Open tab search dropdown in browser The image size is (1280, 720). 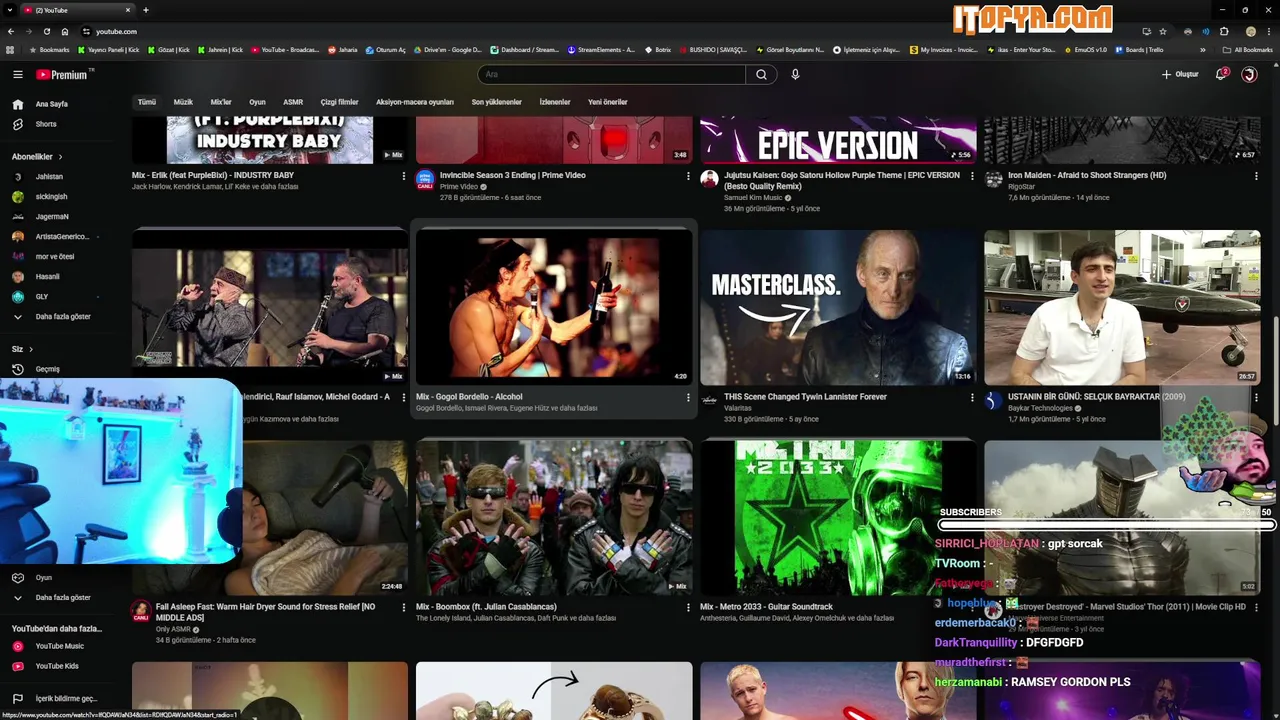click(9, 10)
